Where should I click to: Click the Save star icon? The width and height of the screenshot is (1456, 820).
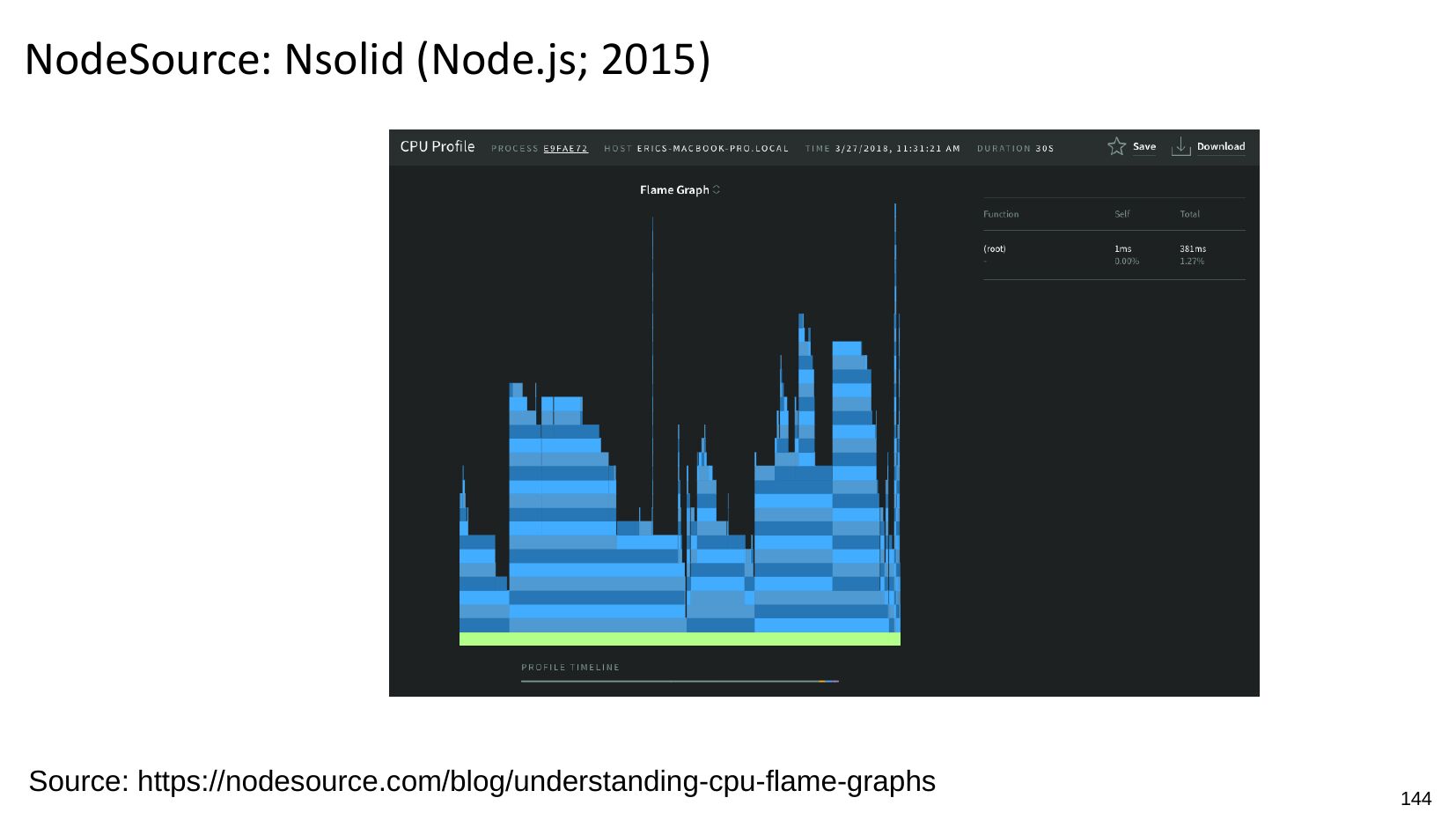coord(1116,146)
